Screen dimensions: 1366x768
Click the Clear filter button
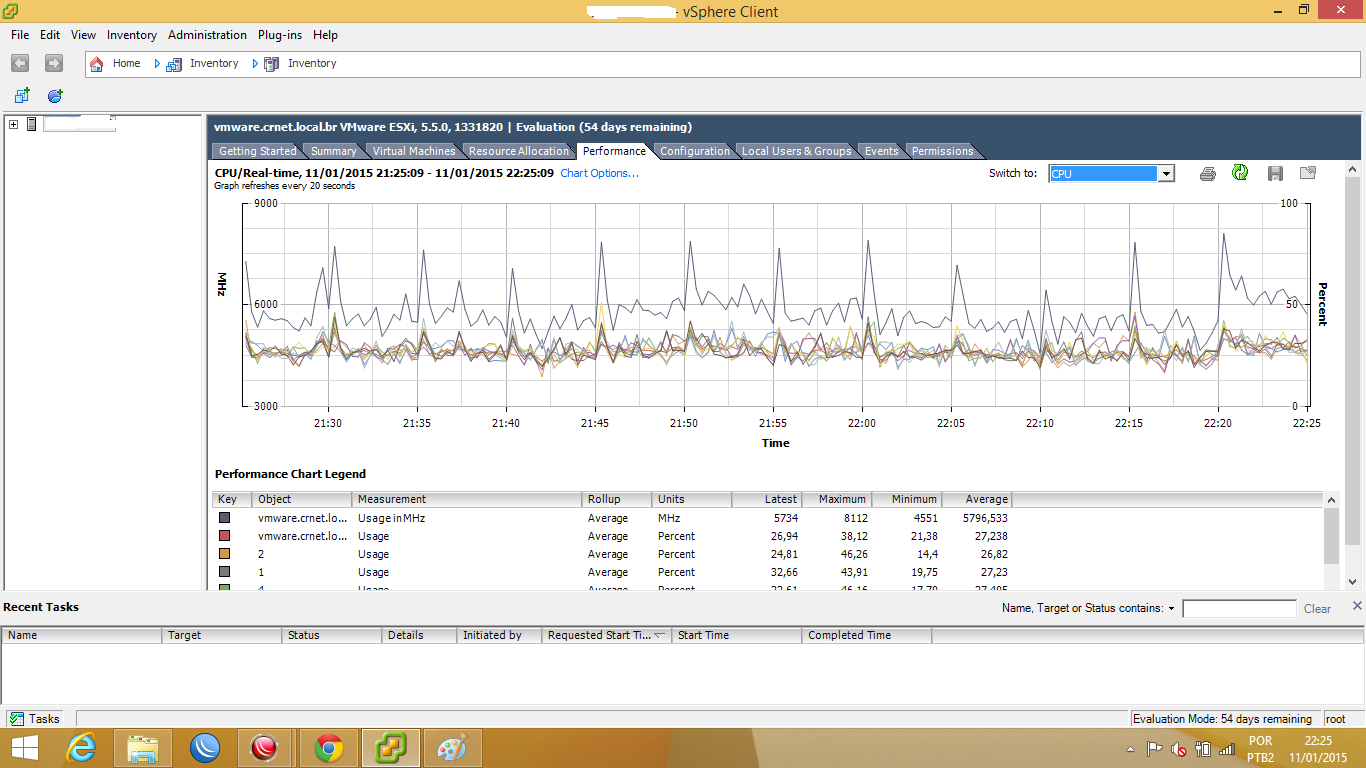(x=1317, y=609)
